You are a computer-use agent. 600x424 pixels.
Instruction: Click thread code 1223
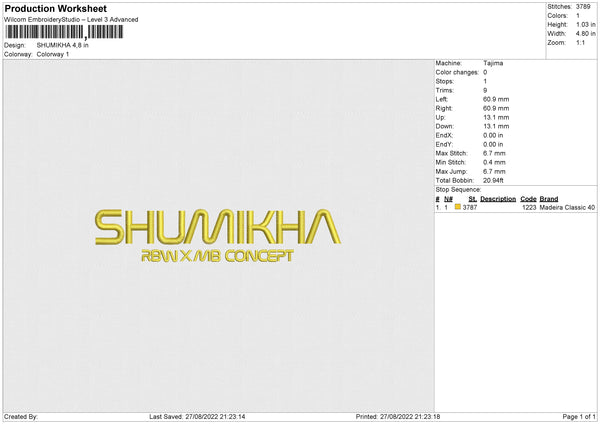[529, 207]
